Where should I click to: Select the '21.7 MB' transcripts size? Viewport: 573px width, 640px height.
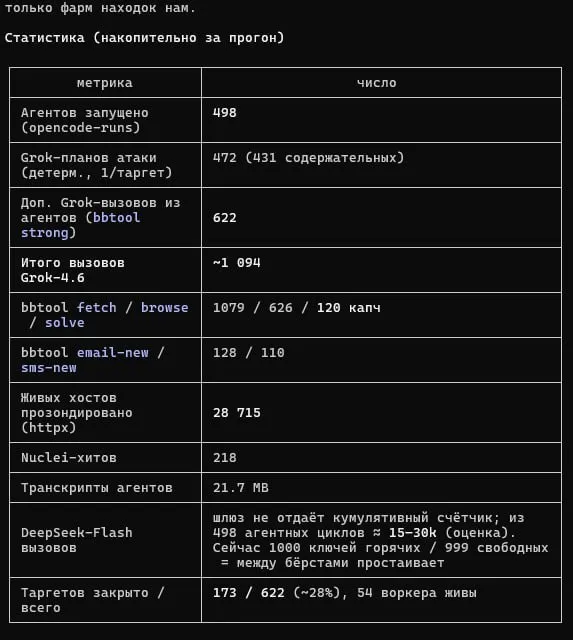[240, 487]
